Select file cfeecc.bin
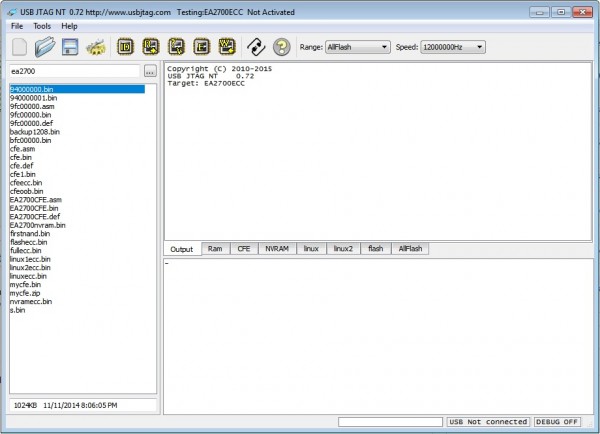The height and width of the screenshot is (434, 600). pos(26,183)
